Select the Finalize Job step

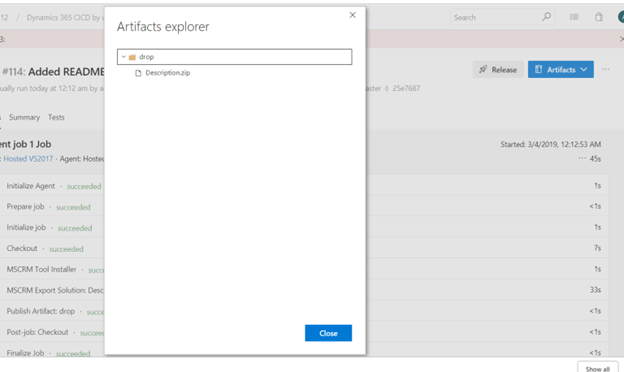point(25,353)
